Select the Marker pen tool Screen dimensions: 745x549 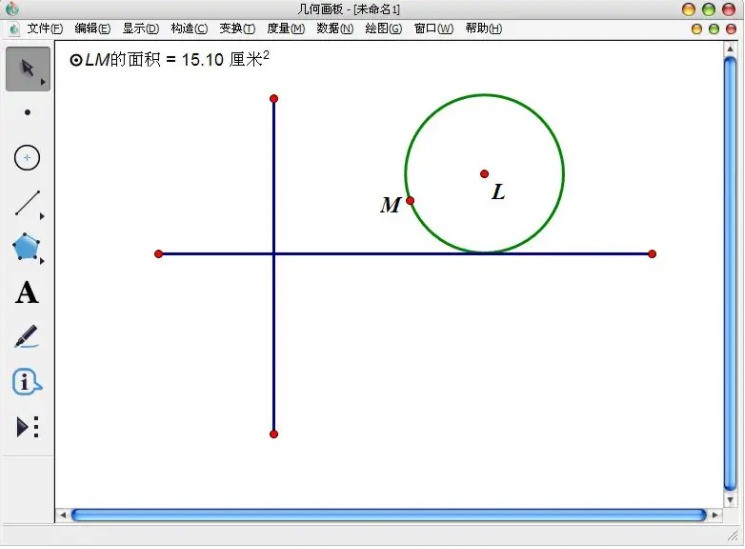[27, 338]
